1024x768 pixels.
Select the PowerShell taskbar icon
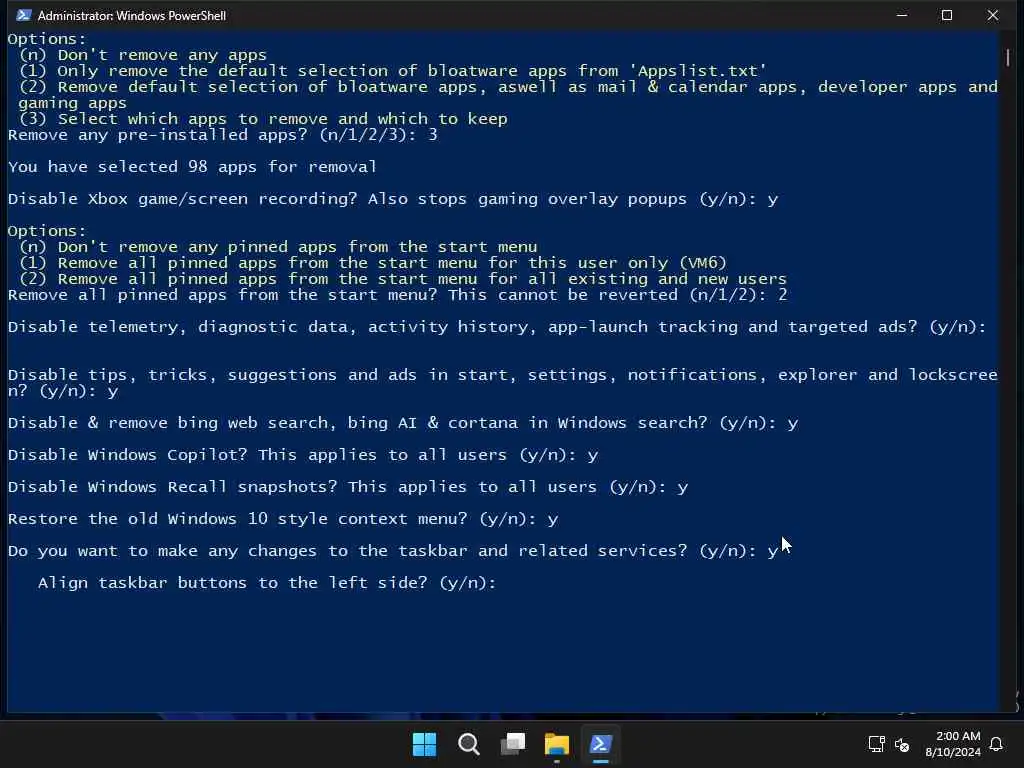click(x=601, y=744)
